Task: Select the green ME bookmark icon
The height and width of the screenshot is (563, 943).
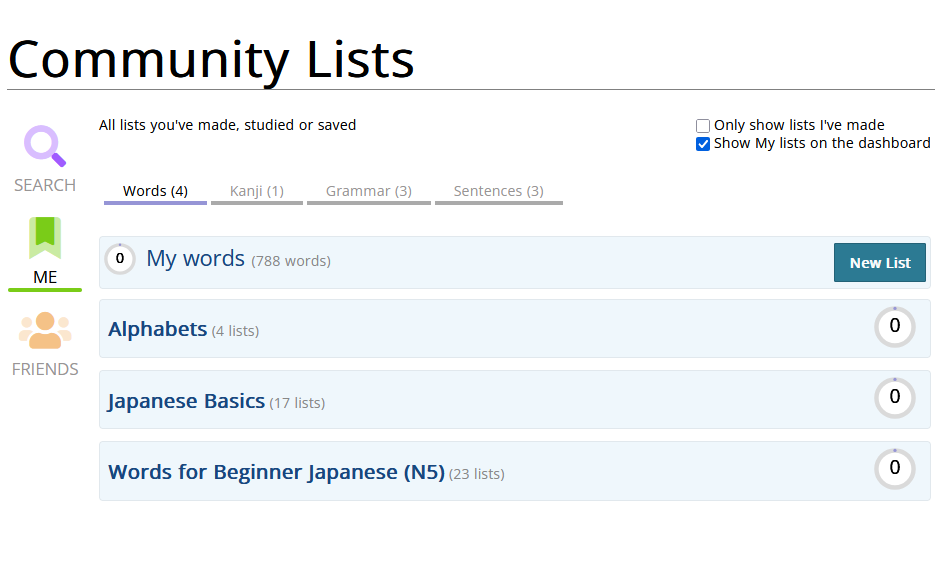Action: point(45,238)
